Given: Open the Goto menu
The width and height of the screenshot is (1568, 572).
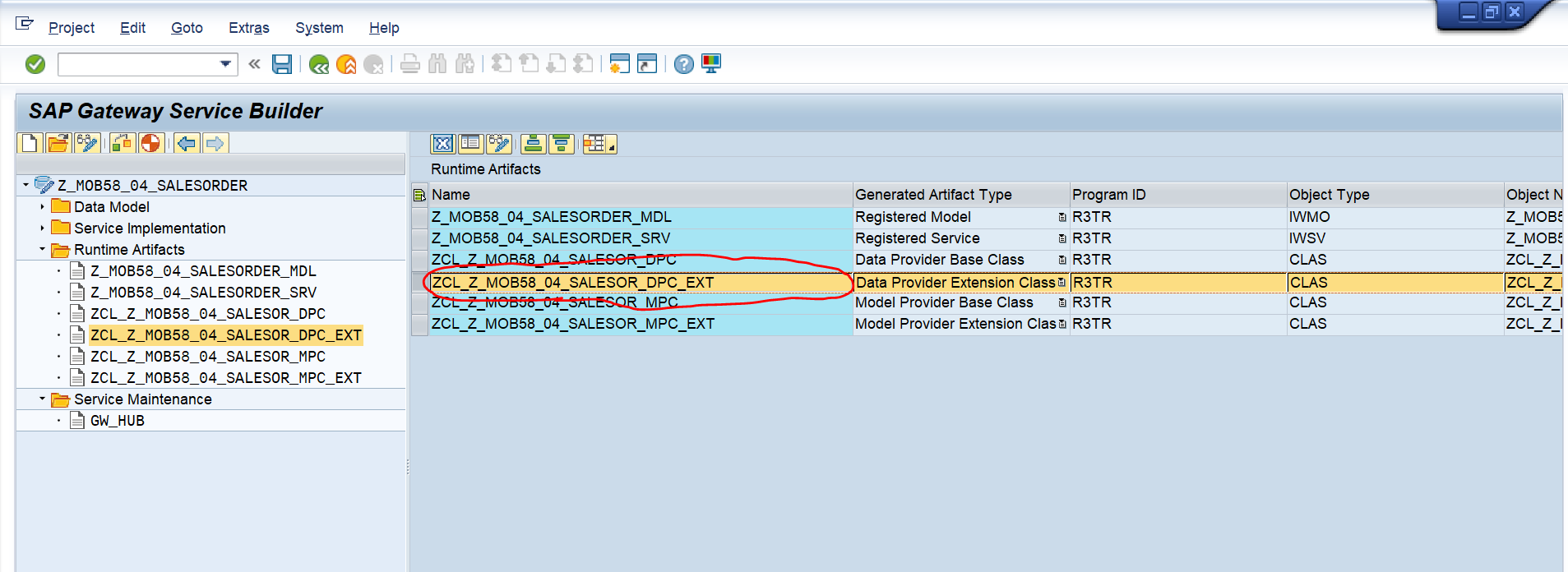Looking at the screenshot, I should click(187, 28).
